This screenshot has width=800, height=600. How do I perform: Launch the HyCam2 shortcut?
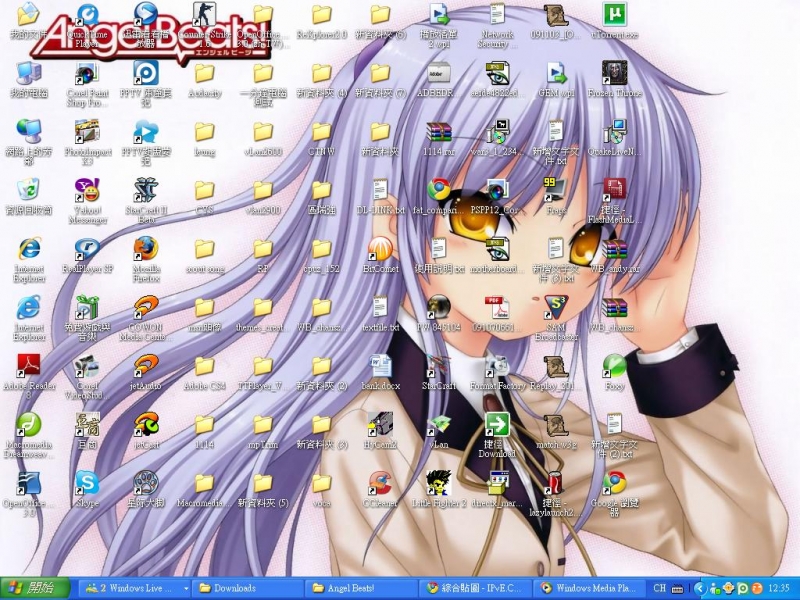(x=380, y=425)
